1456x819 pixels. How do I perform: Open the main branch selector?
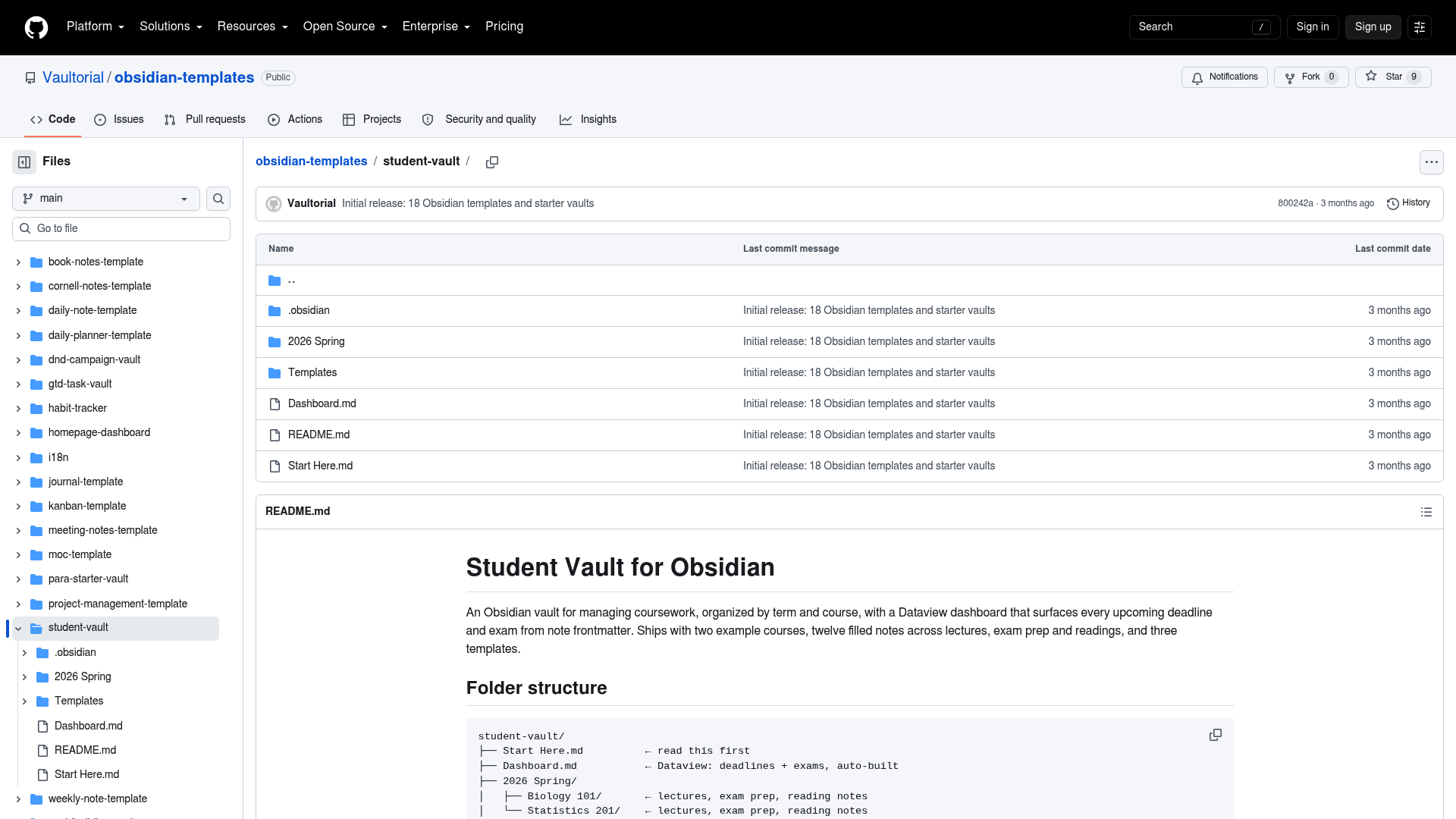pos(106,199)
